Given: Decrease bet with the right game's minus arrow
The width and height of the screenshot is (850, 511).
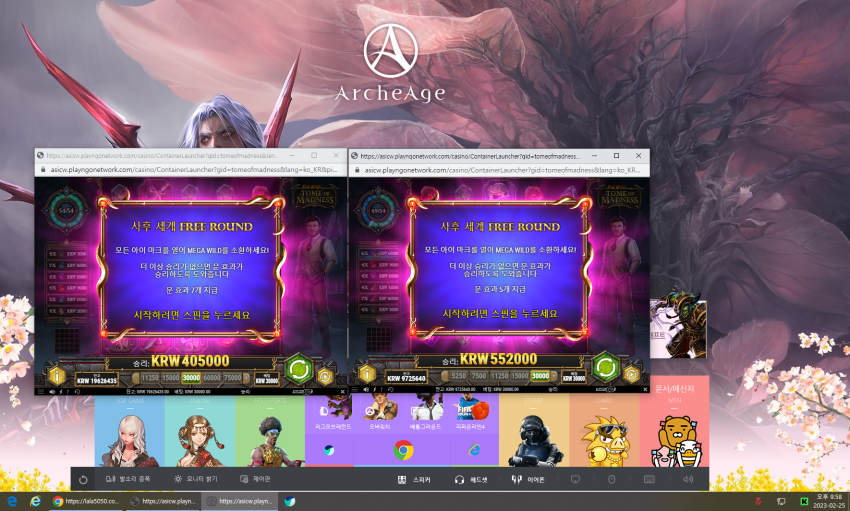Looking at the screenshot, I should click(x=445, y=376).
